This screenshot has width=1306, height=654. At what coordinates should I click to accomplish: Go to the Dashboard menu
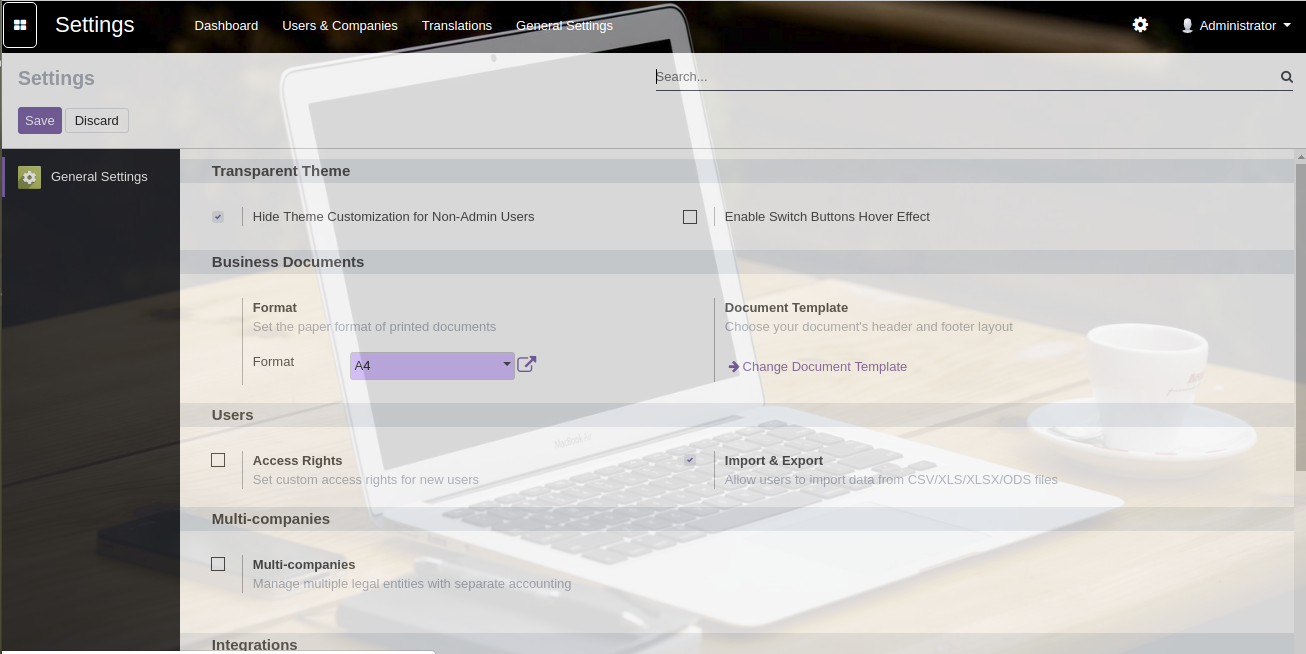226,26
